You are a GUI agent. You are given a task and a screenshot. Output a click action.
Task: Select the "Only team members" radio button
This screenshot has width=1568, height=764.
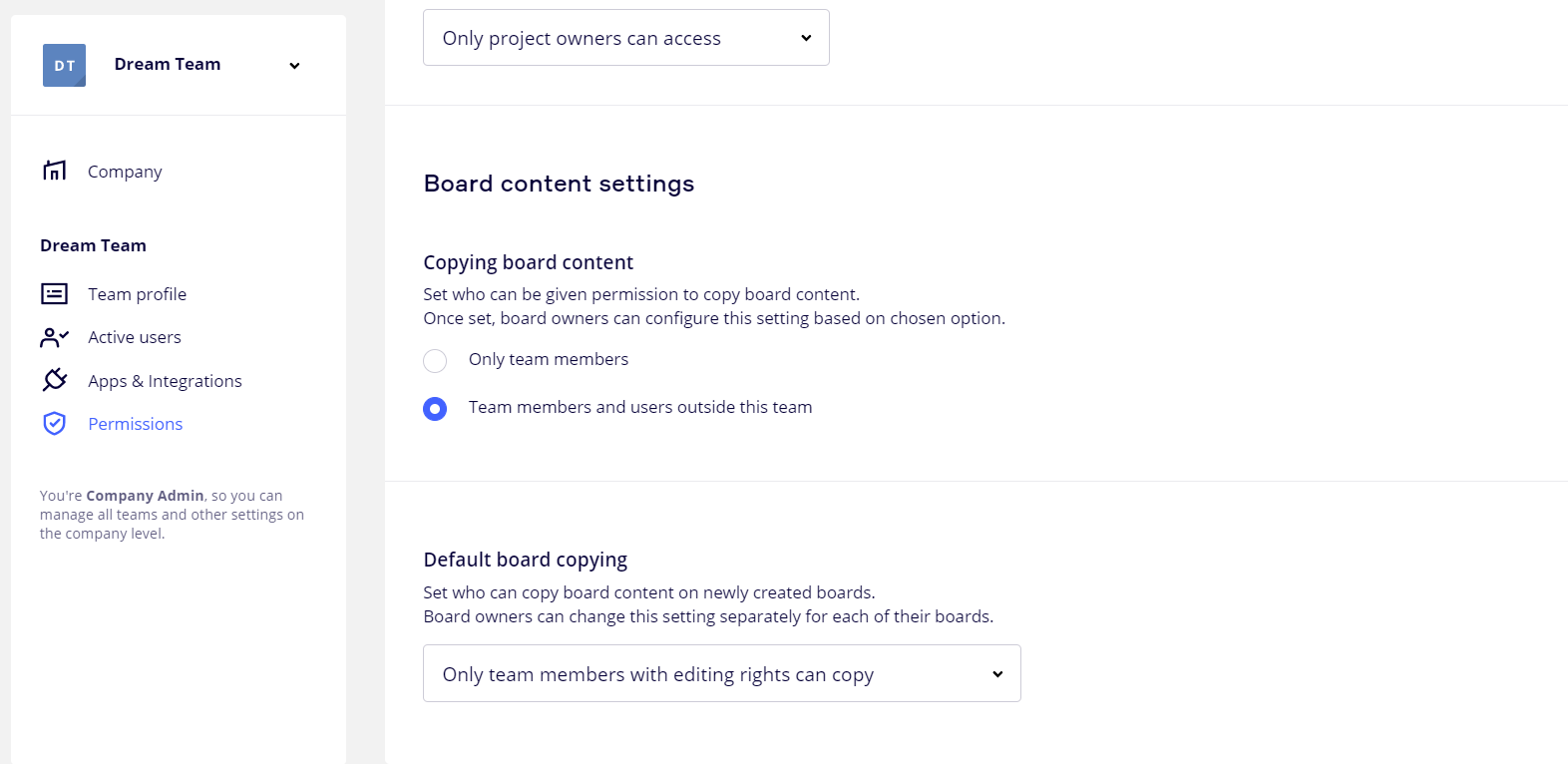coord(435,360)
